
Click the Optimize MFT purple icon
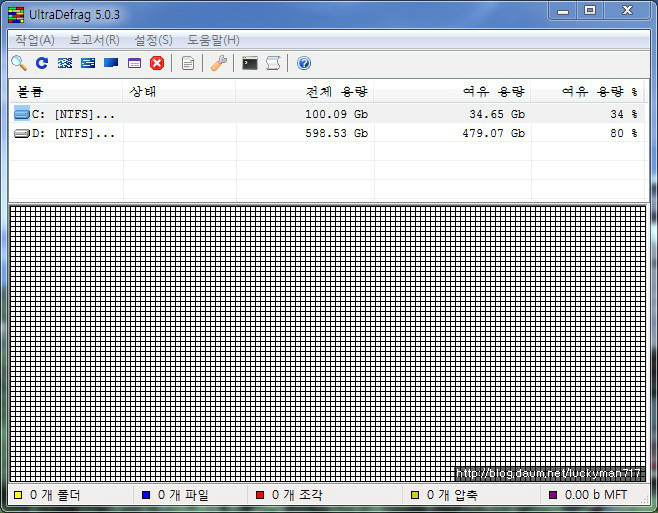pyautogui.click(x=134, y=63)
